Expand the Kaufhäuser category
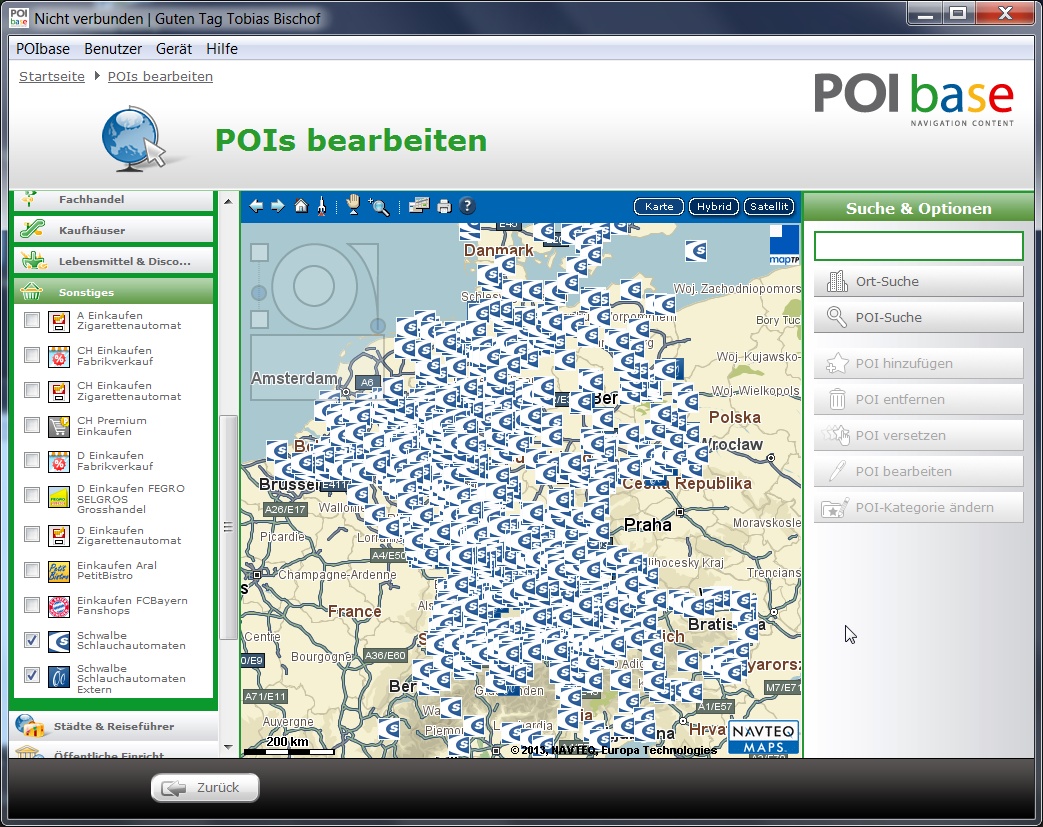Viewport: 1043px width, 827px height. coord(113,230)
